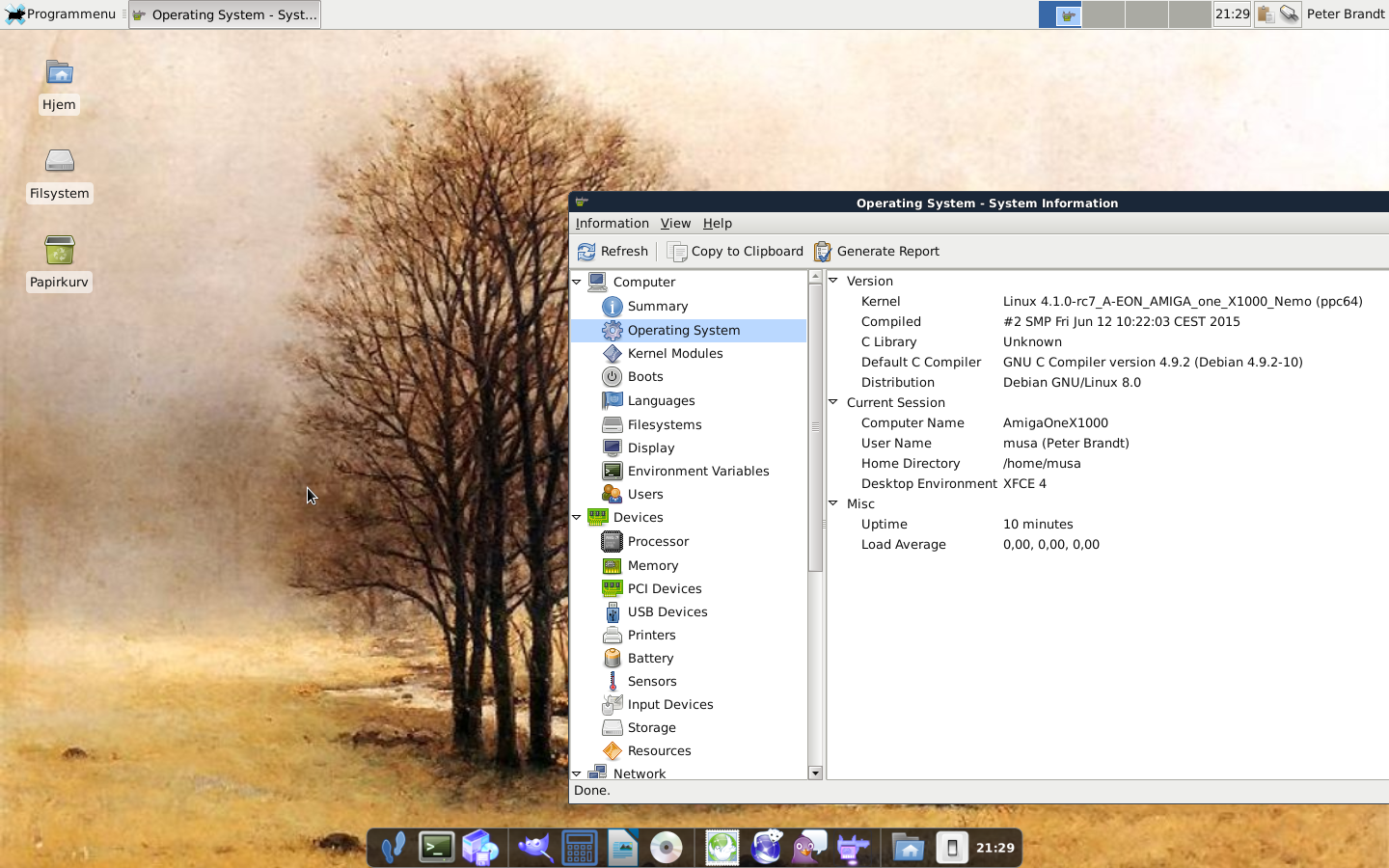Screen dimensions: 1389x868
Task: Select the Summary tree item
Action: pos(657,307)
